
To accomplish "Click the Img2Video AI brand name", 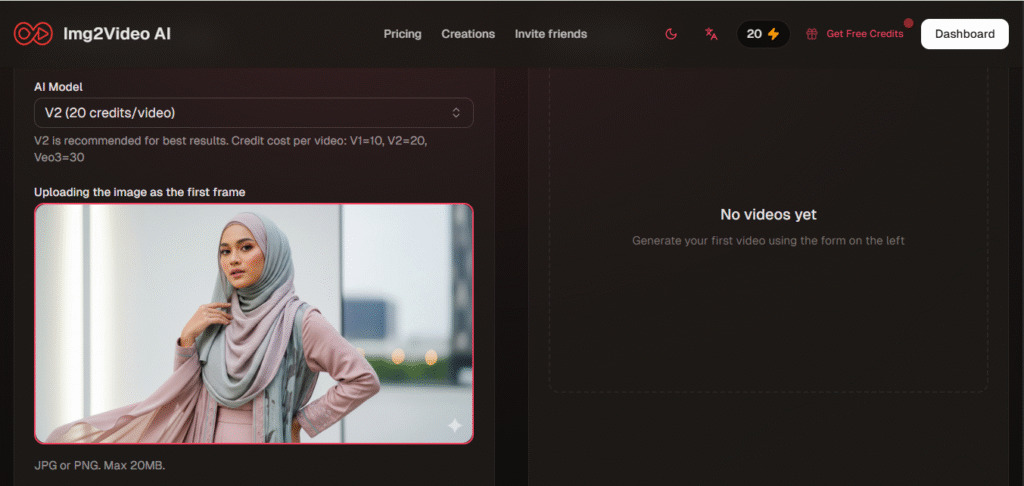I will click(x=117, y=34).
